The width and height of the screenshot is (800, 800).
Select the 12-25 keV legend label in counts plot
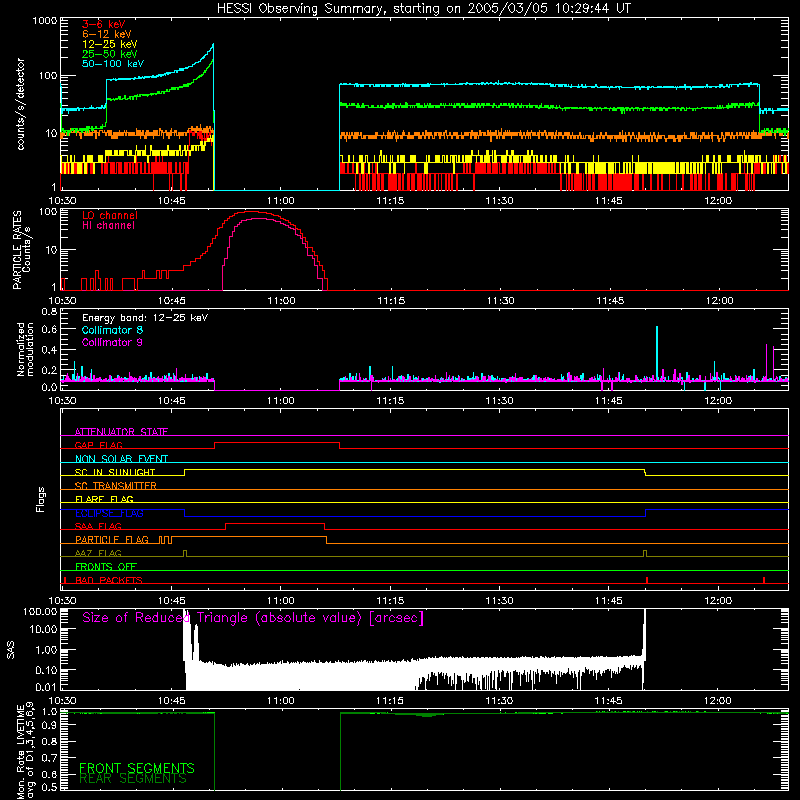tap(109, 44)
